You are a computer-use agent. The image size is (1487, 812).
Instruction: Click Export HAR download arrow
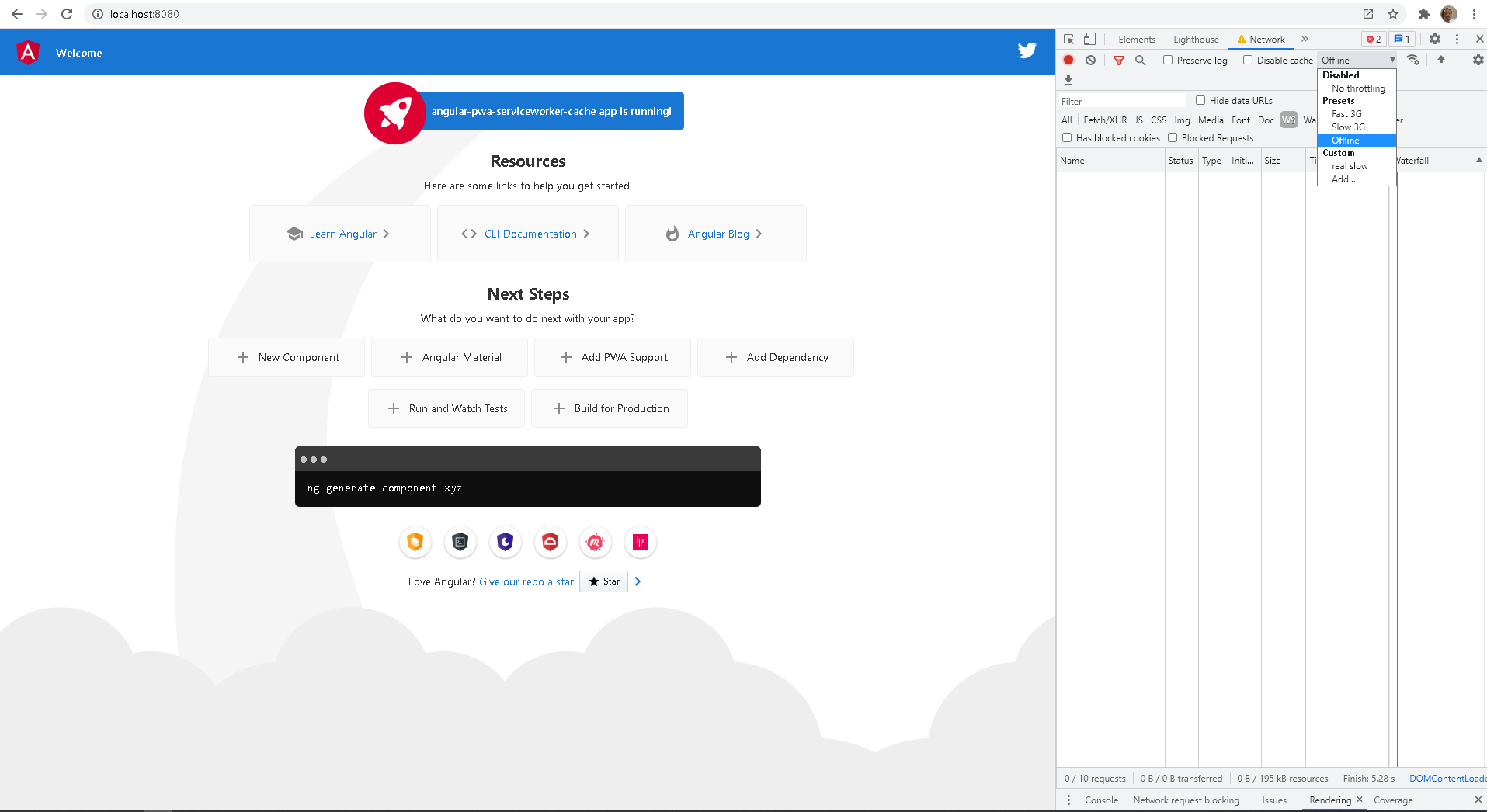1068,80
